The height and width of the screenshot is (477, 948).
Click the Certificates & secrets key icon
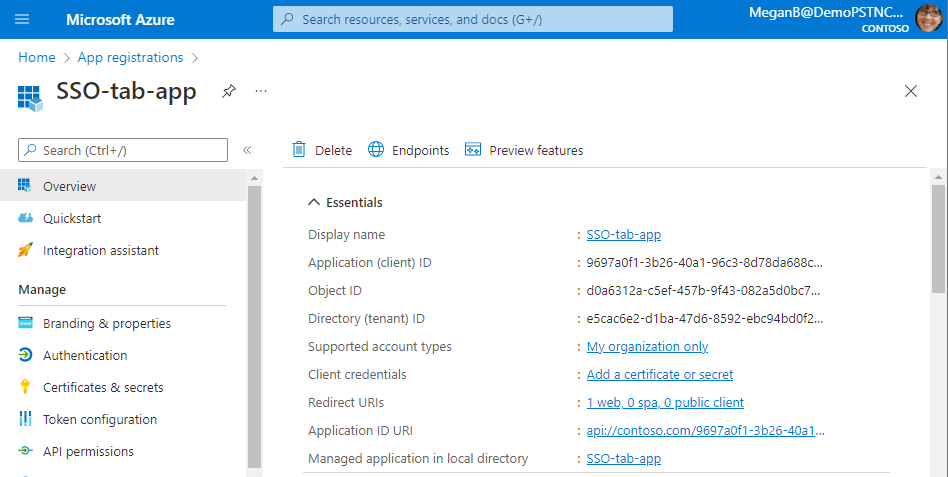coord(25,387)
